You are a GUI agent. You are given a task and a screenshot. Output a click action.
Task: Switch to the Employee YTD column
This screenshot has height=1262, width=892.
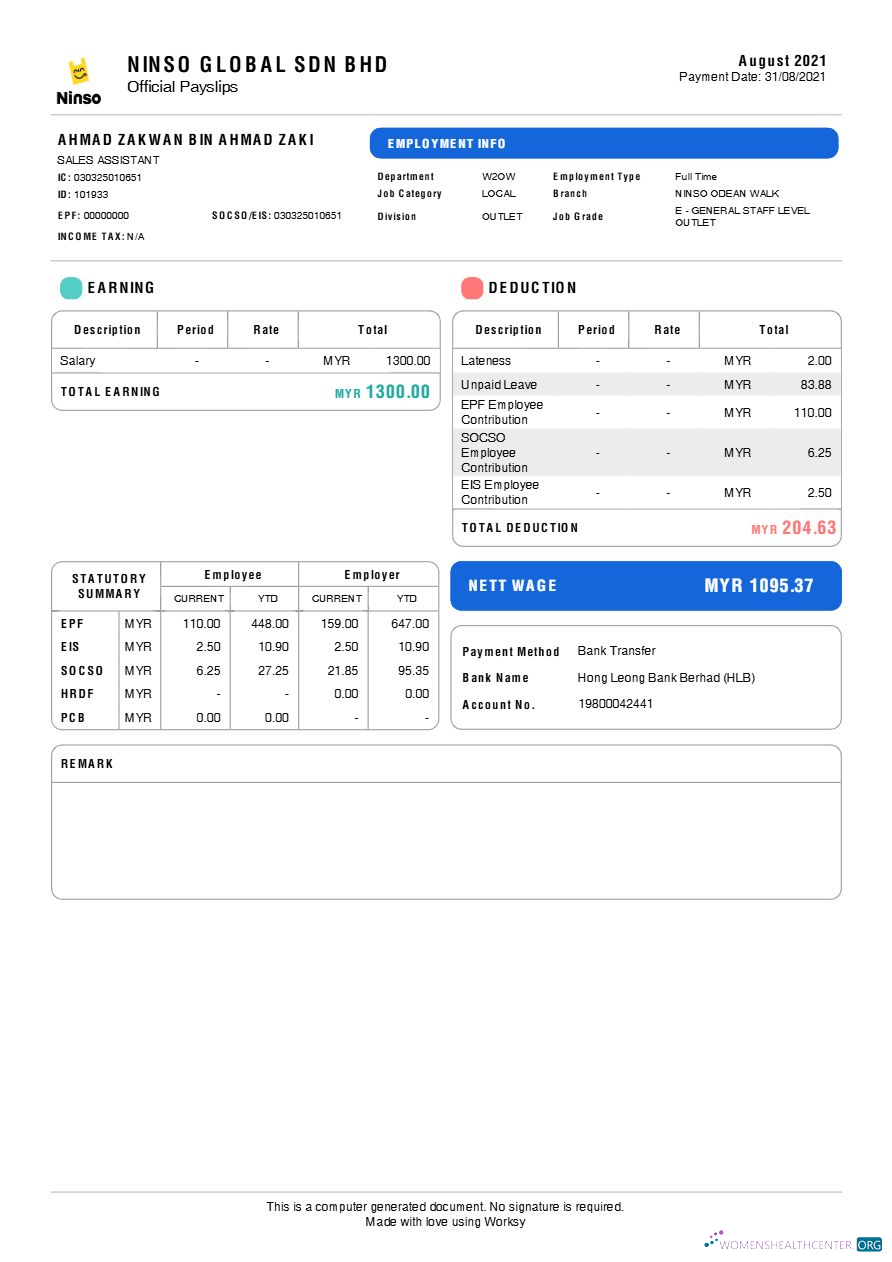tap(265, 598)
